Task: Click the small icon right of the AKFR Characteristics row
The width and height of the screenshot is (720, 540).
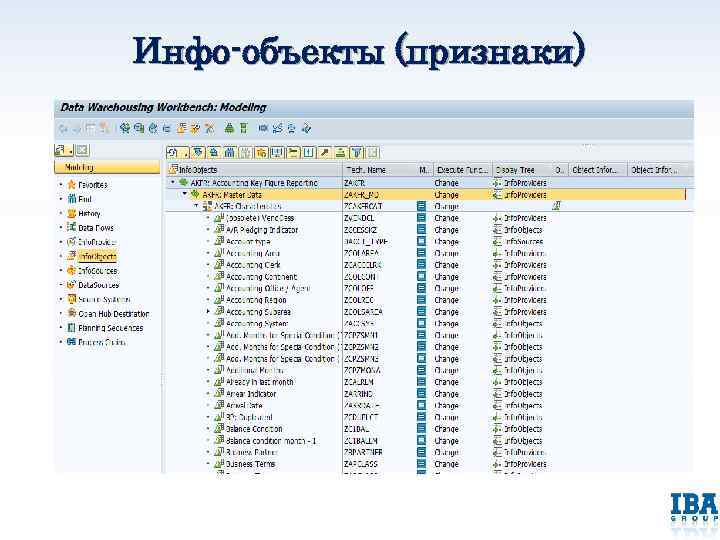Action: click(557, 206)
